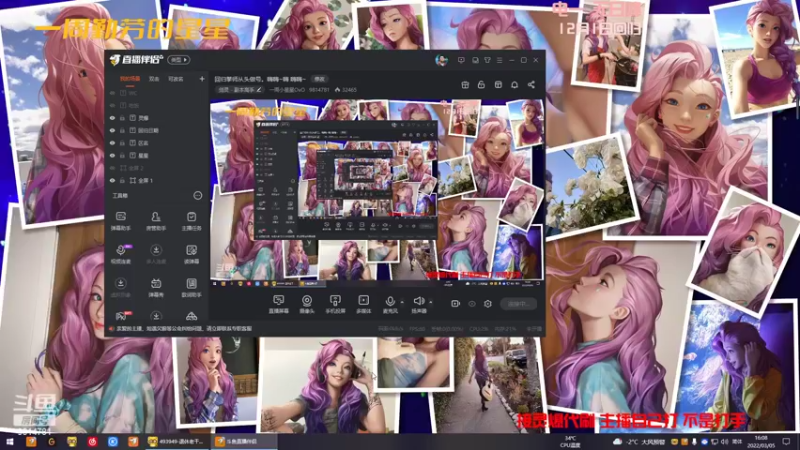Viewport: 800px width, 450px height.
Task: Open the Windows Start menu
Action: [9, 441]
